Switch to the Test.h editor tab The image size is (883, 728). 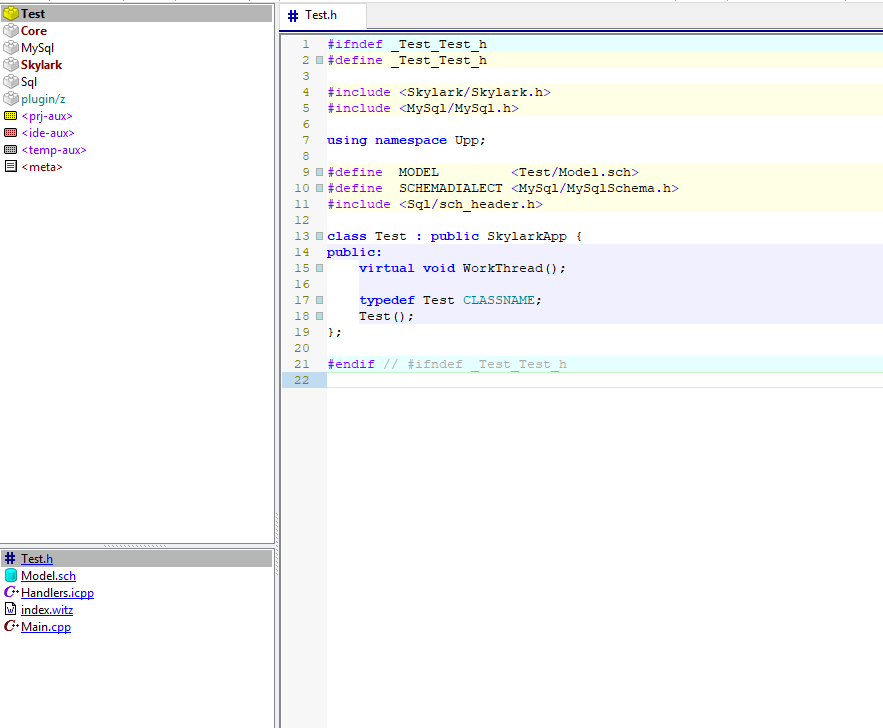point(320,16)
